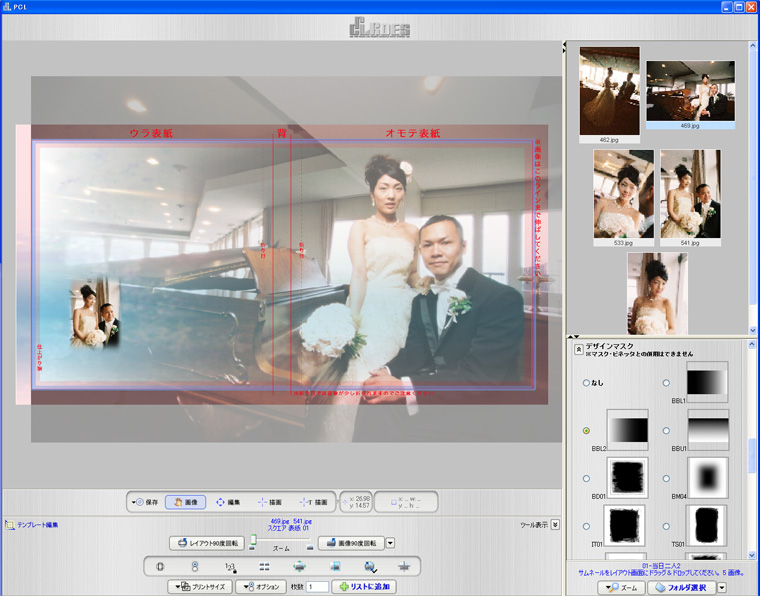Click the 123 numbering icon in bottom toolbar
This screenshot has width=760, height=596.
click(229, 567)
